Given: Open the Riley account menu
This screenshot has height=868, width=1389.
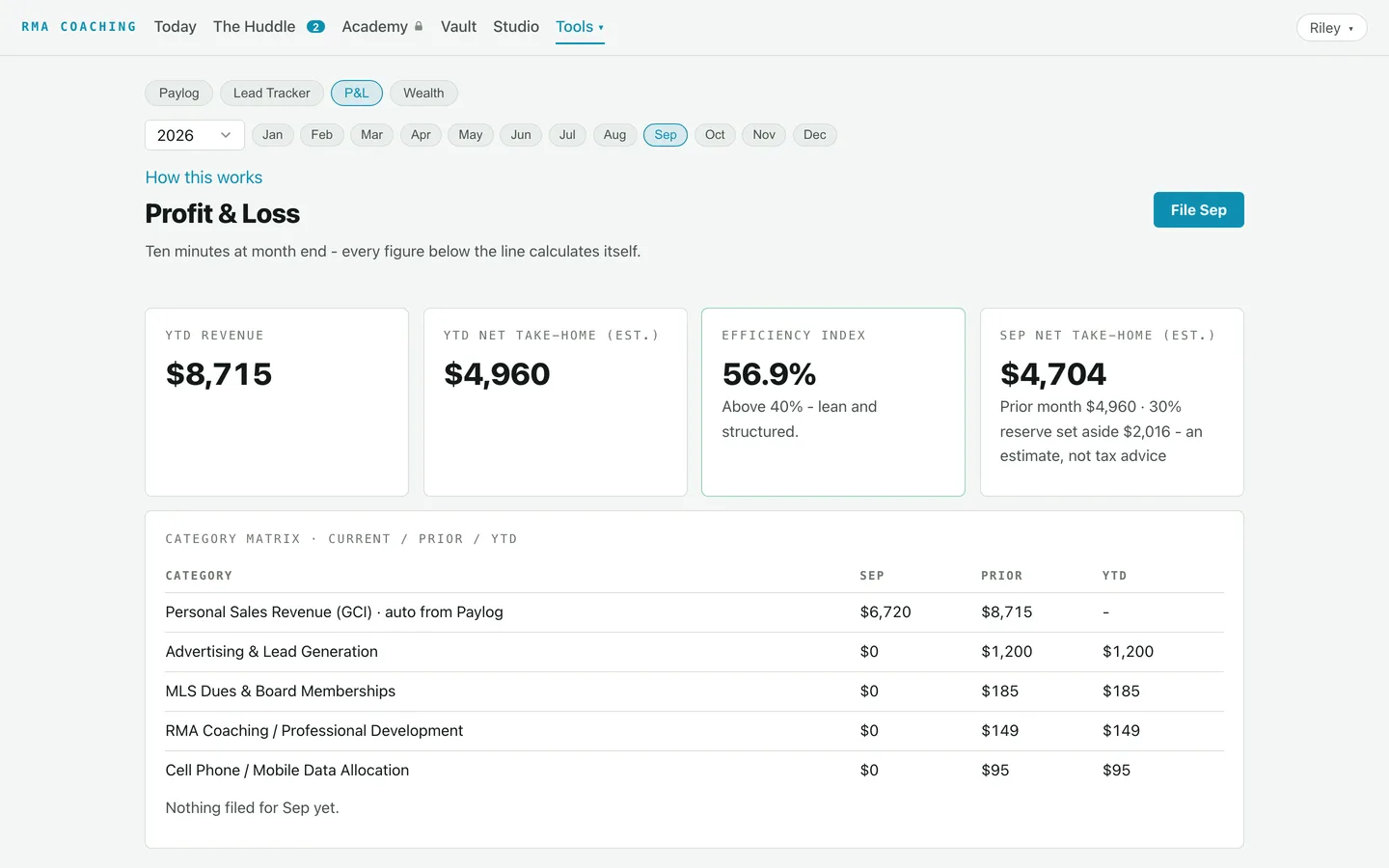Looking at the screenshot, I should click(1331, 28).
